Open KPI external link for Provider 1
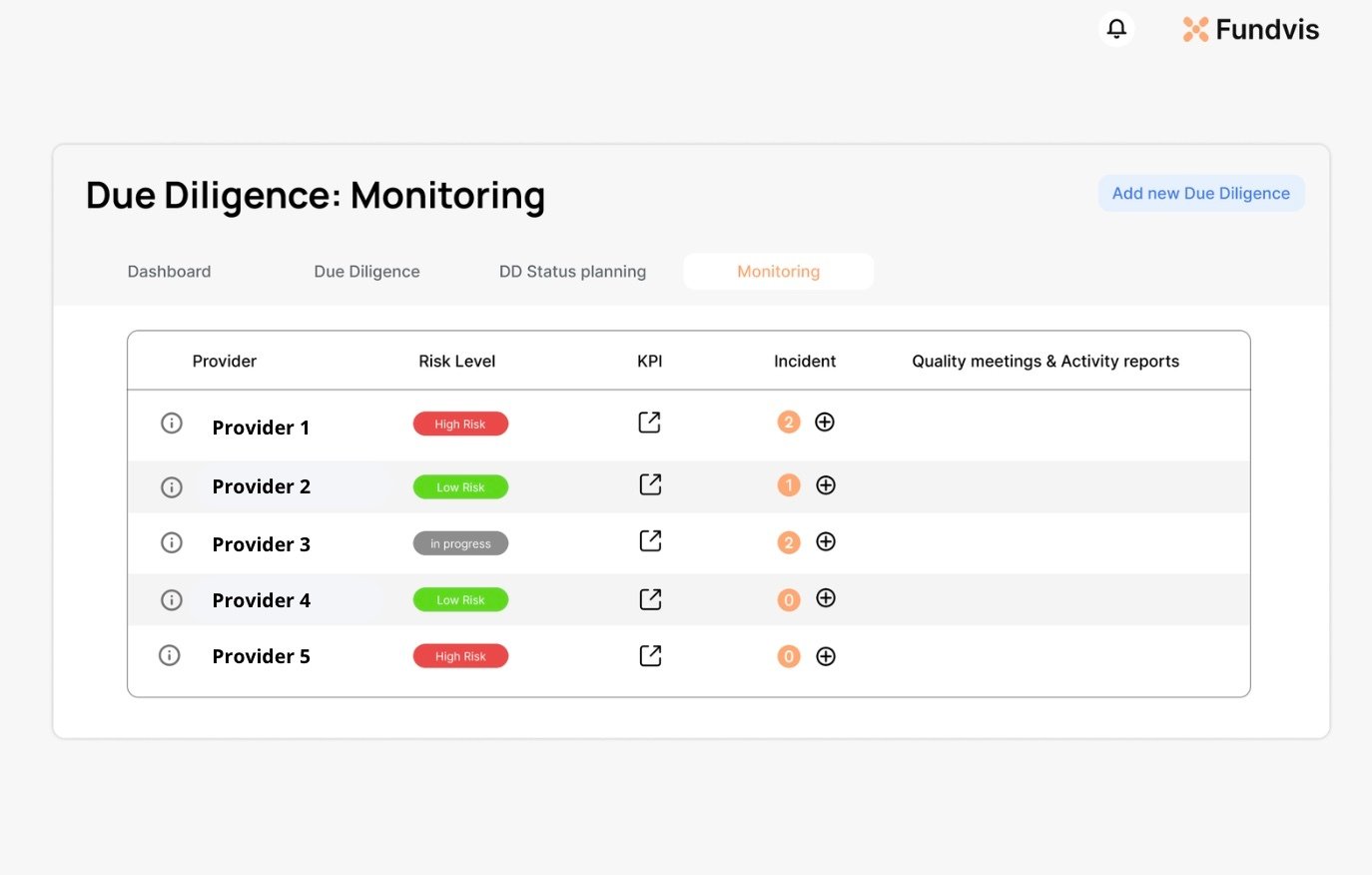This screenshot has height=875, width=1372. click(x=649, y=423)
